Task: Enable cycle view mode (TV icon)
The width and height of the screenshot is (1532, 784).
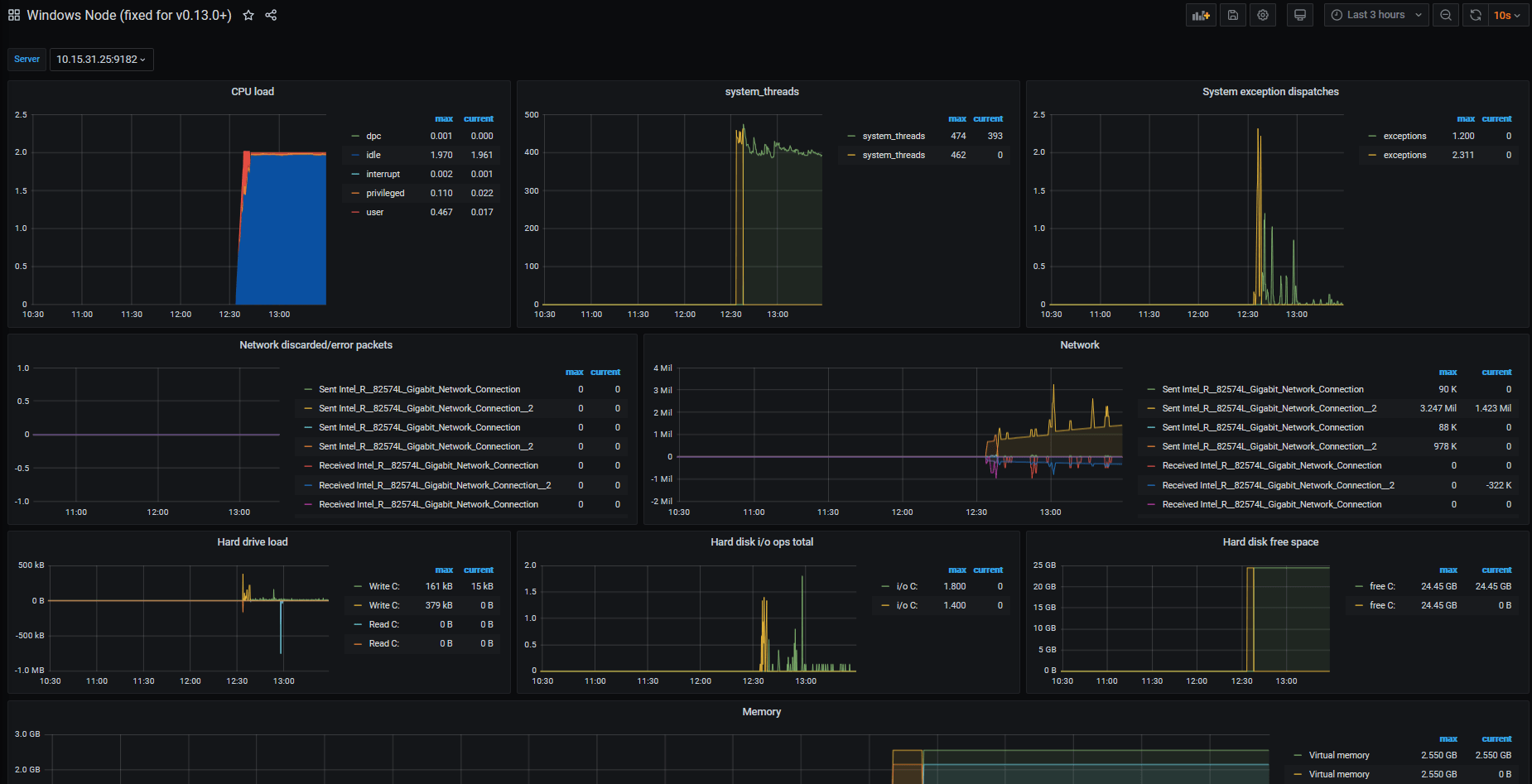Action: 1299,14
